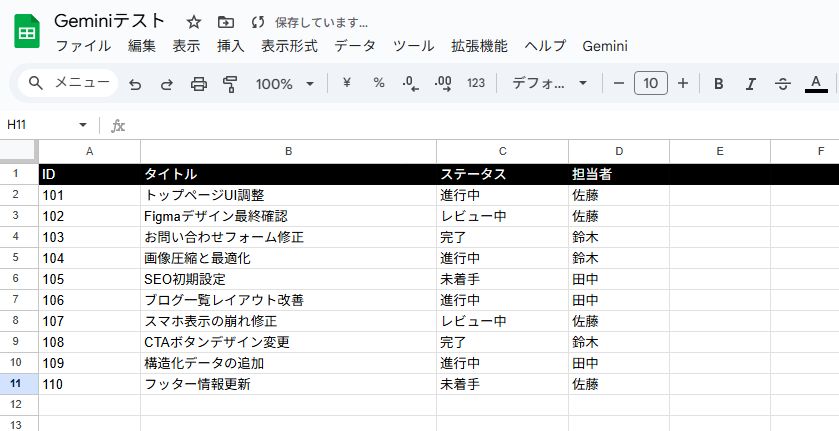The height and width of the screenshot is (431, 839).
Task: Format as currency with ¥ icon
Action: coord(346,83)
